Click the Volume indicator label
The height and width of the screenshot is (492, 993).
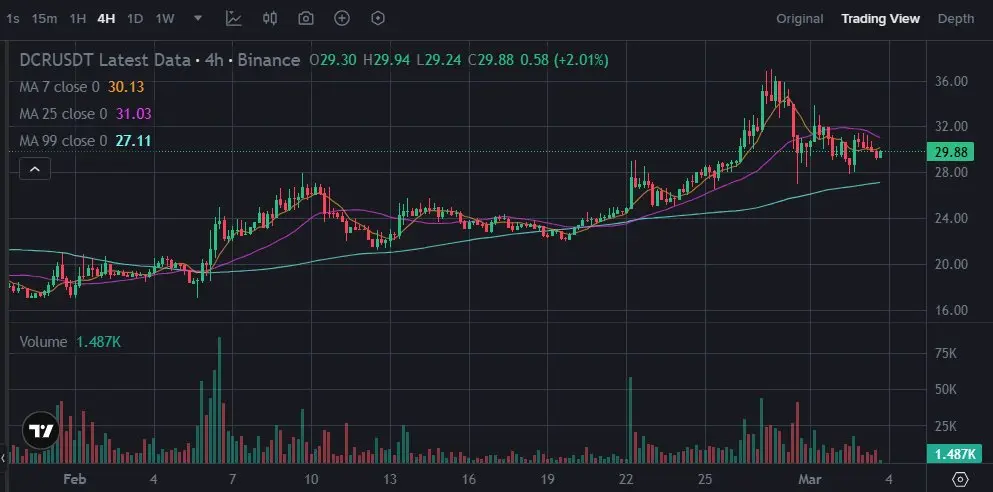click(x=43, y=342)
